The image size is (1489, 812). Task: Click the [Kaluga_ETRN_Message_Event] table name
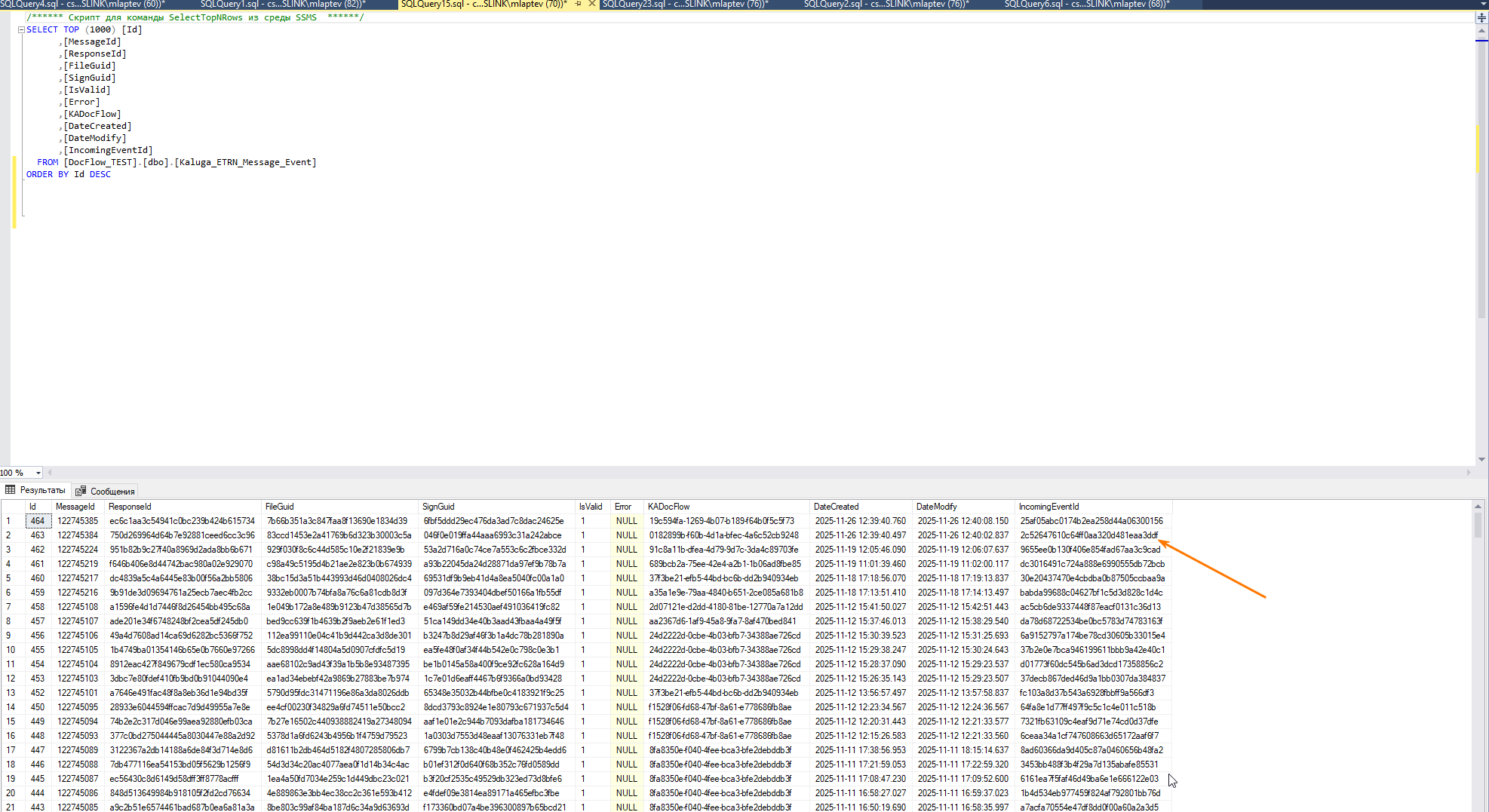point(245,163)
